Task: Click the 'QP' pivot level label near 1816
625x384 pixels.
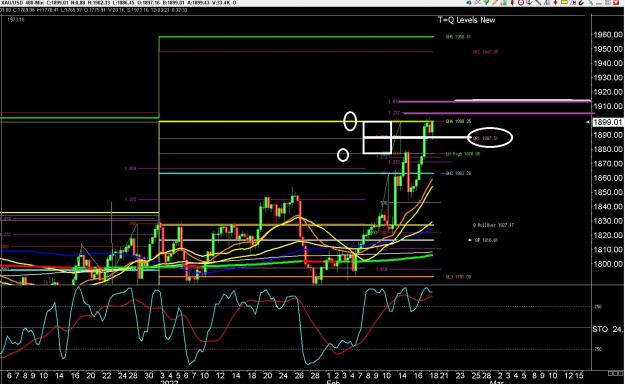Action: click(x=486, y=240)
